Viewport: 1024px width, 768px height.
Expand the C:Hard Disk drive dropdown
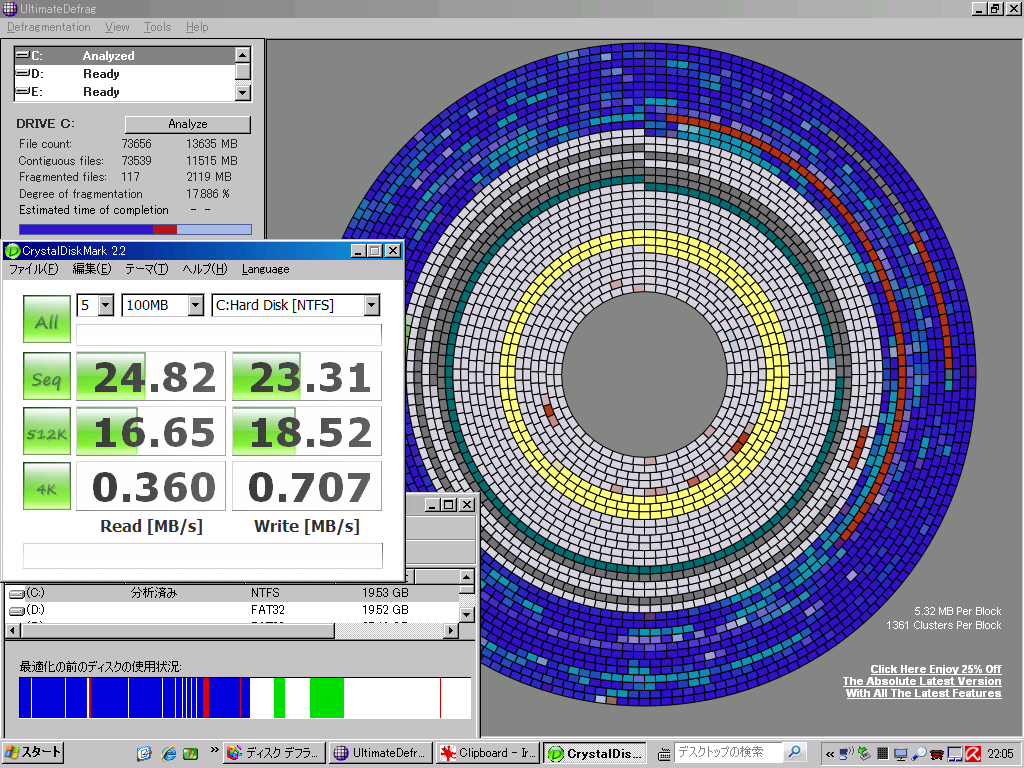tap(371, 305)
